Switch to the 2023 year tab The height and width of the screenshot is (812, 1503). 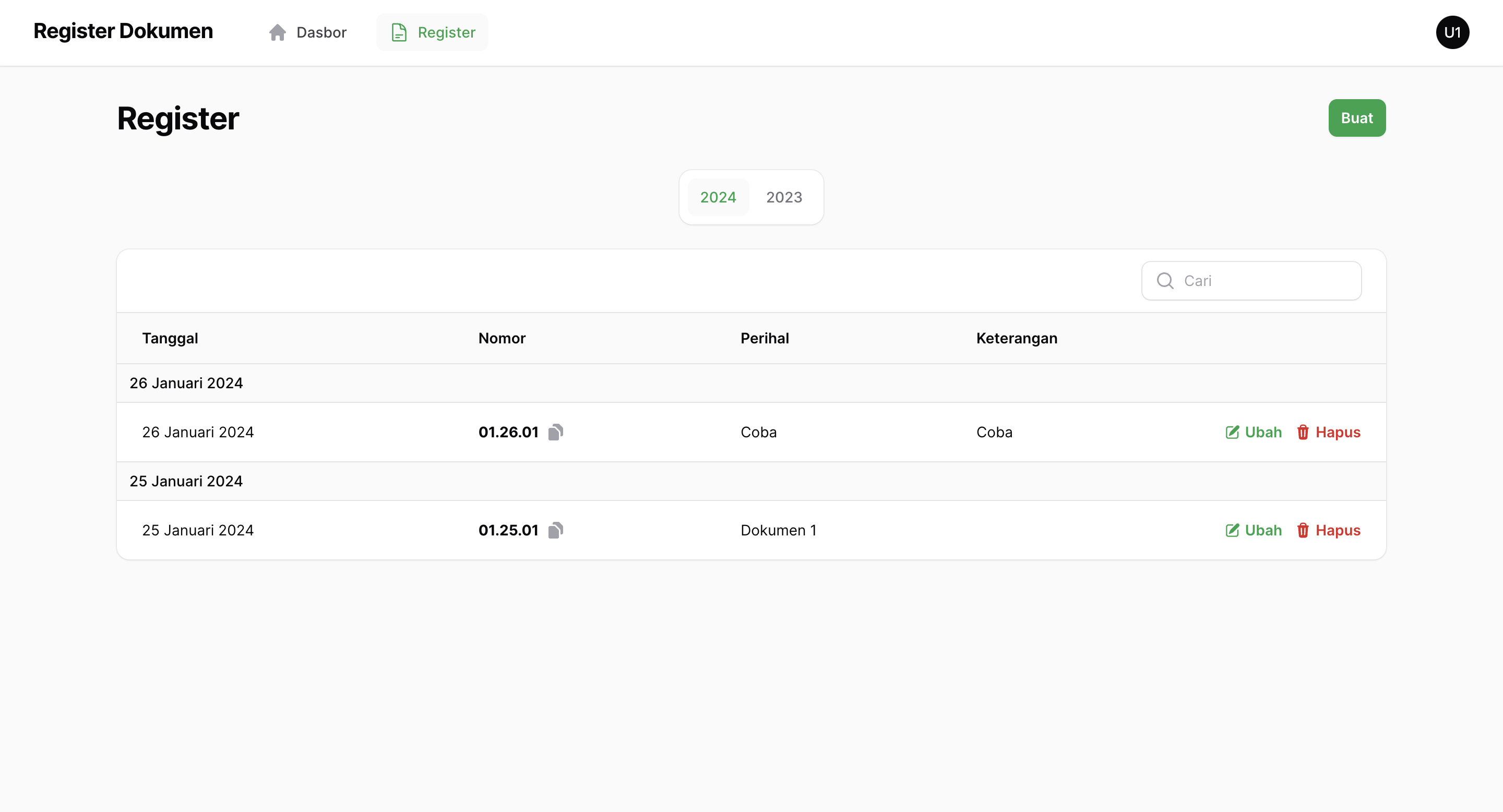click(783, 198)
